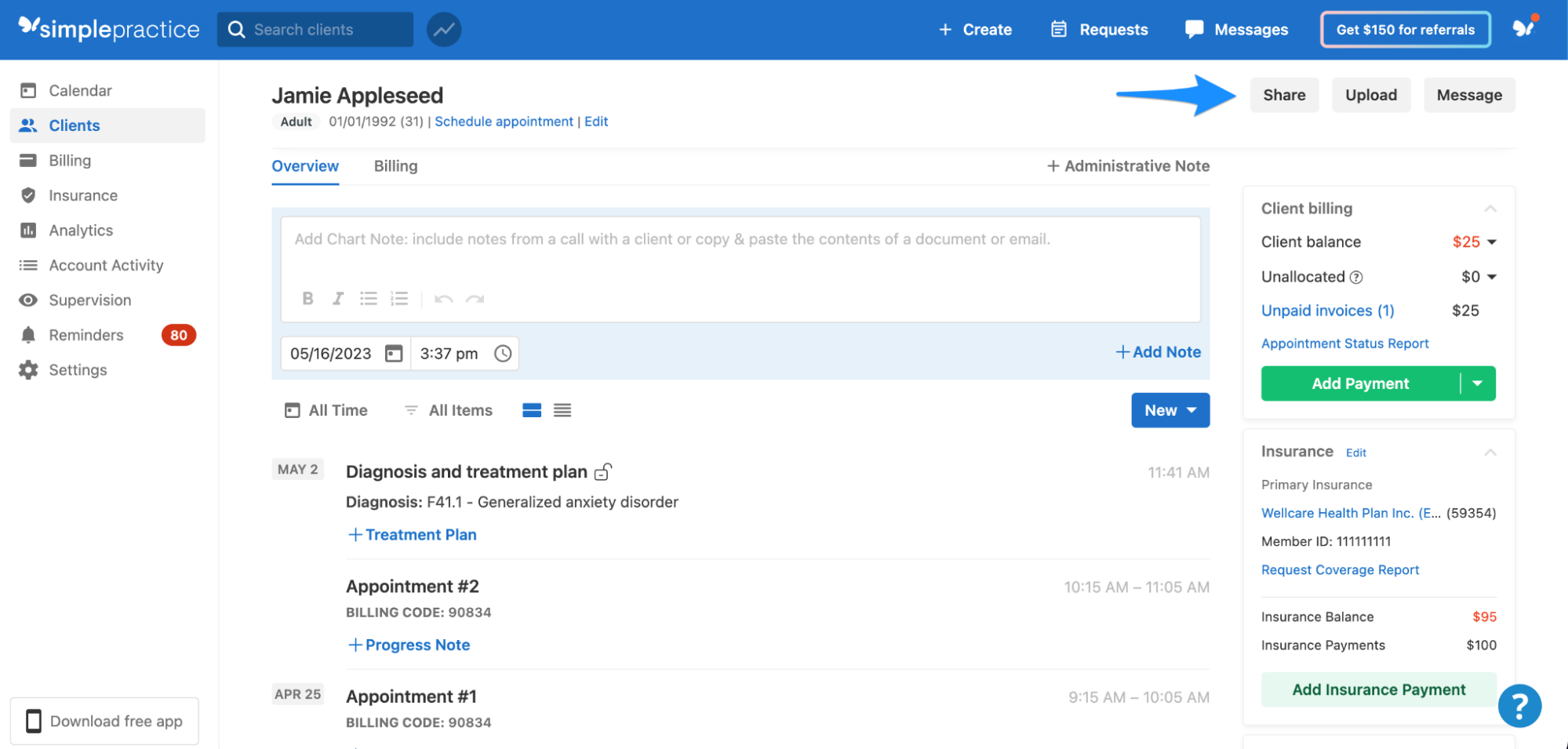Open the All Items filter
This screenshot has height=749, width=1568.
click(x=448, y=409)
